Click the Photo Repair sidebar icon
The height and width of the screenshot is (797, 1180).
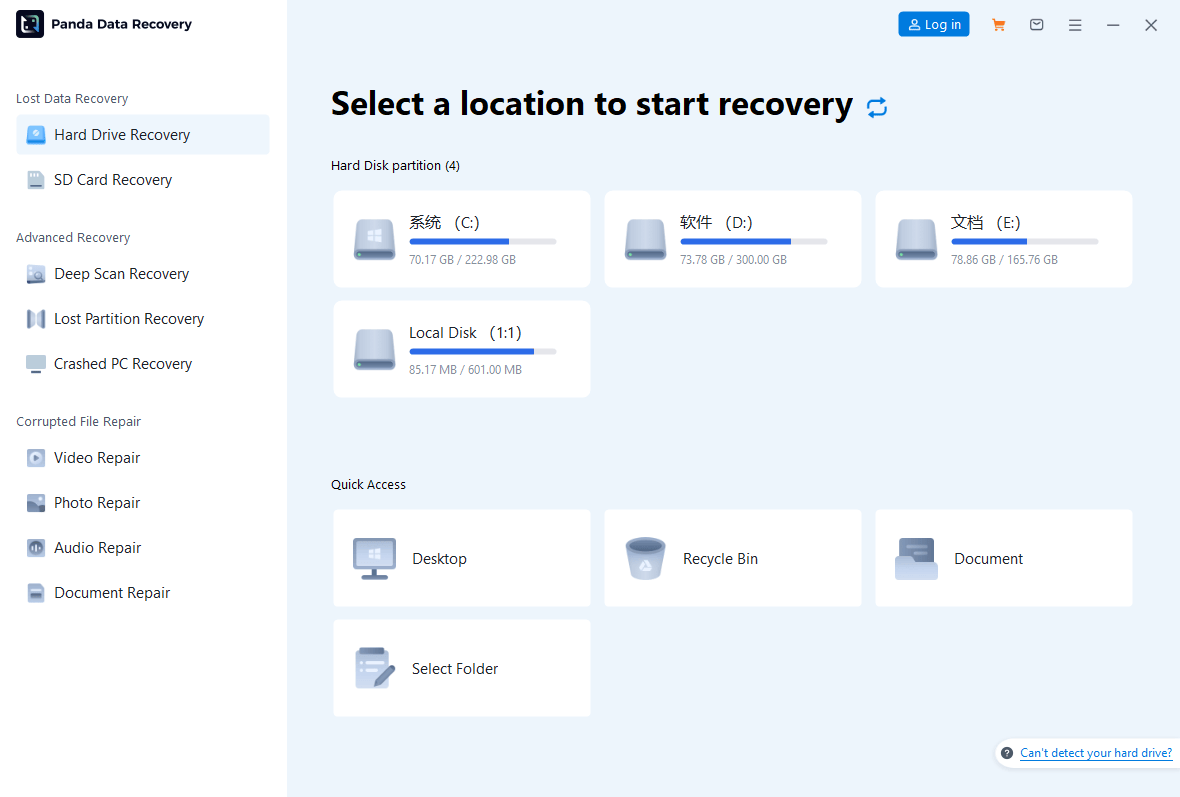35,503
